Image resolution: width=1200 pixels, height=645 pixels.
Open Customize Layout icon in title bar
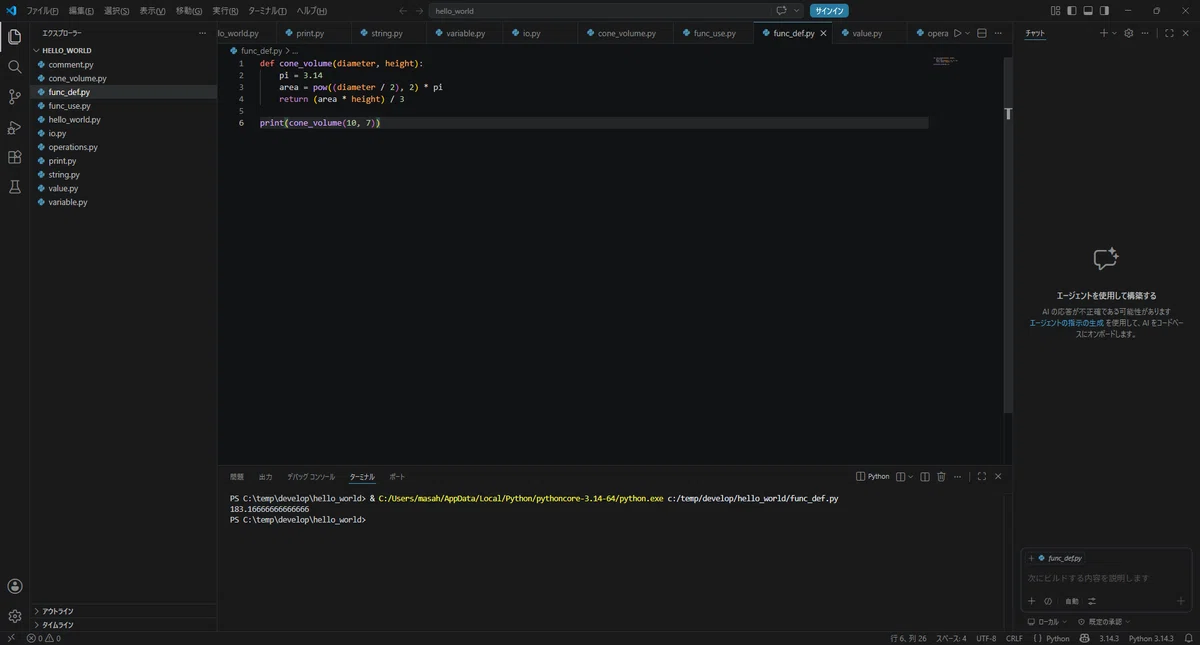pos(1055,11)
